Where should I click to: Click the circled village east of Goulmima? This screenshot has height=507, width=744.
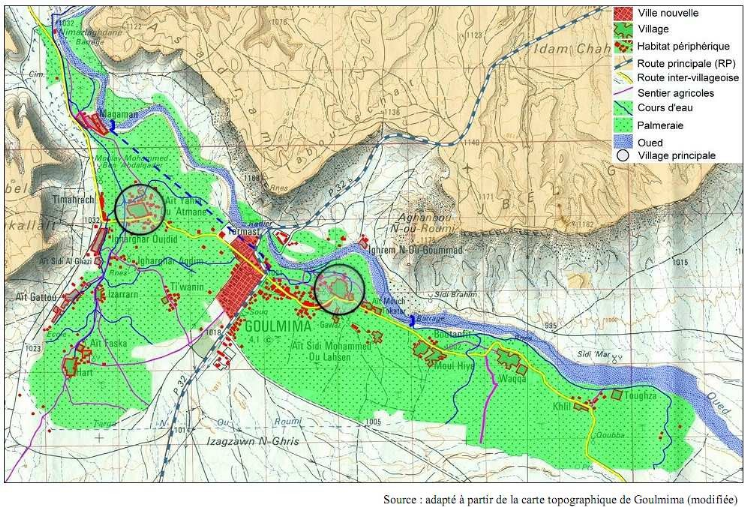coord(339,289)
